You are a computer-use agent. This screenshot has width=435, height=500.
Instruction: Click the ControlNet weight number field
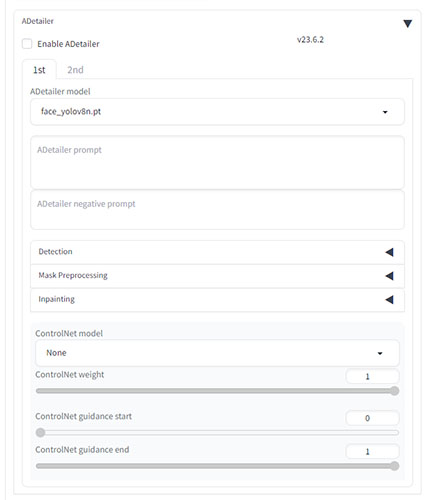[x=372, y=376]
